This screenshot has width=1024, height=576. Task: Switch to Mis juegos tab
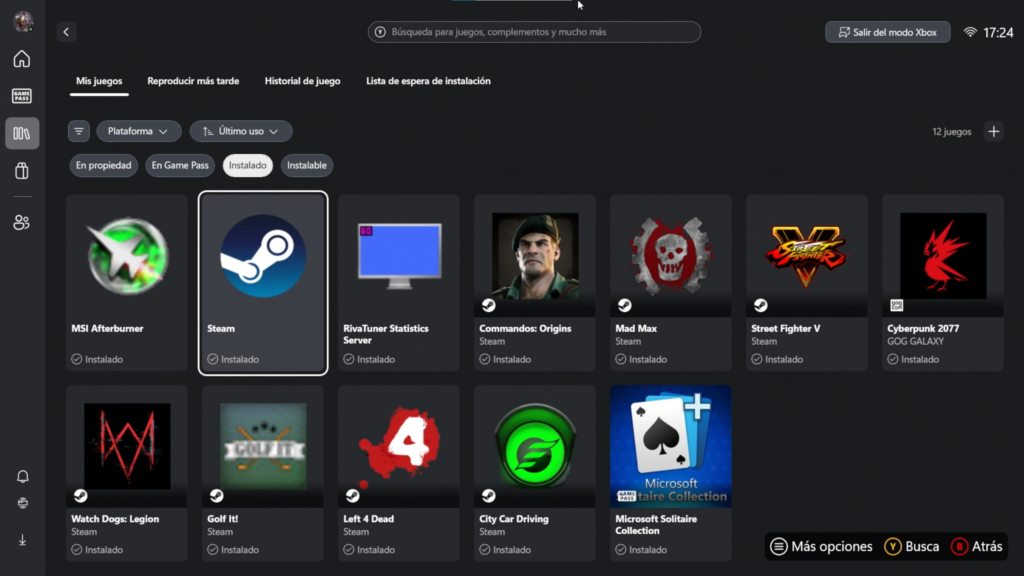pyautogui.click(x=99, y=81)
